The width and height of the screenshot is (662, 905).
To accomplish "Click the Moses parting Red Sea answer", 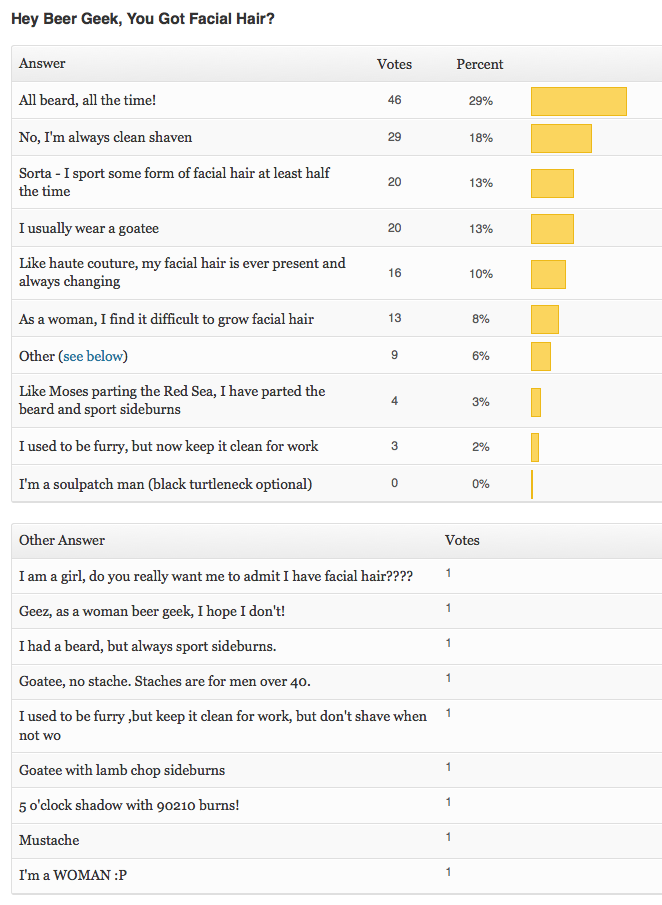I will [x=172, y=400].
